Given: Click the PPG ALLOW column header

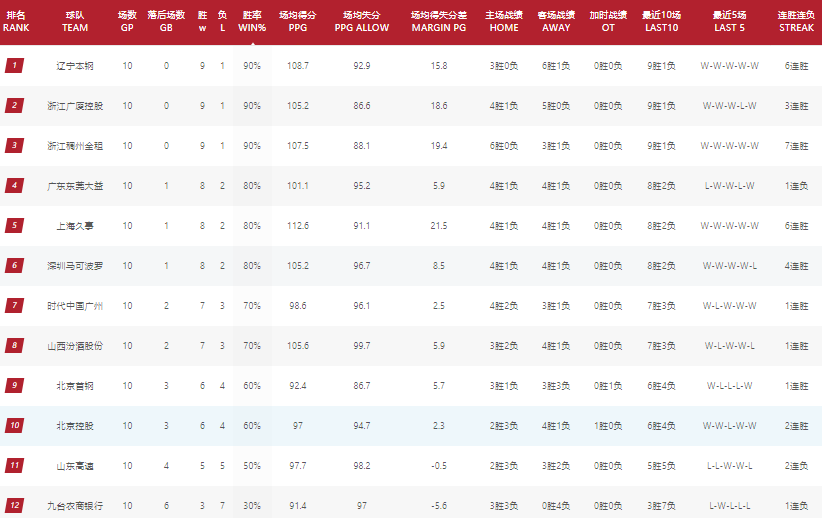Looking at the screenshot, I should pos(362,21).
